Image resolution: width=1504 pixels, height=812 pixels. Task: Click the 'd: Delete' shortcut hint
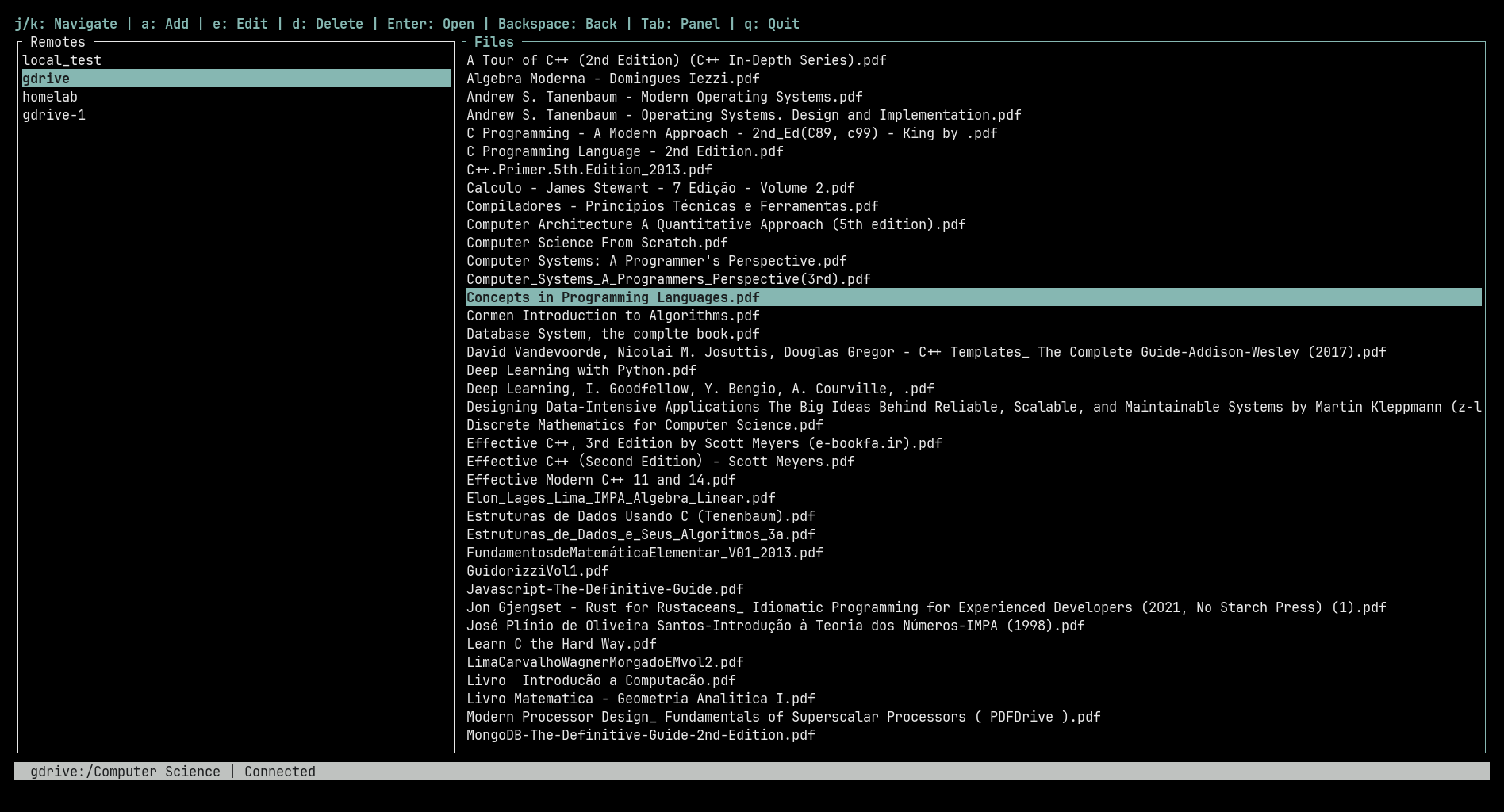click(328, 24)
